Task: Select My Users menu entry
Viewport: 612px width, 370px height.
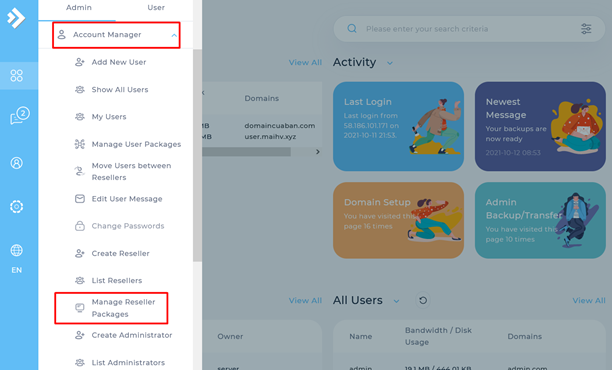Action: [109, 117]
